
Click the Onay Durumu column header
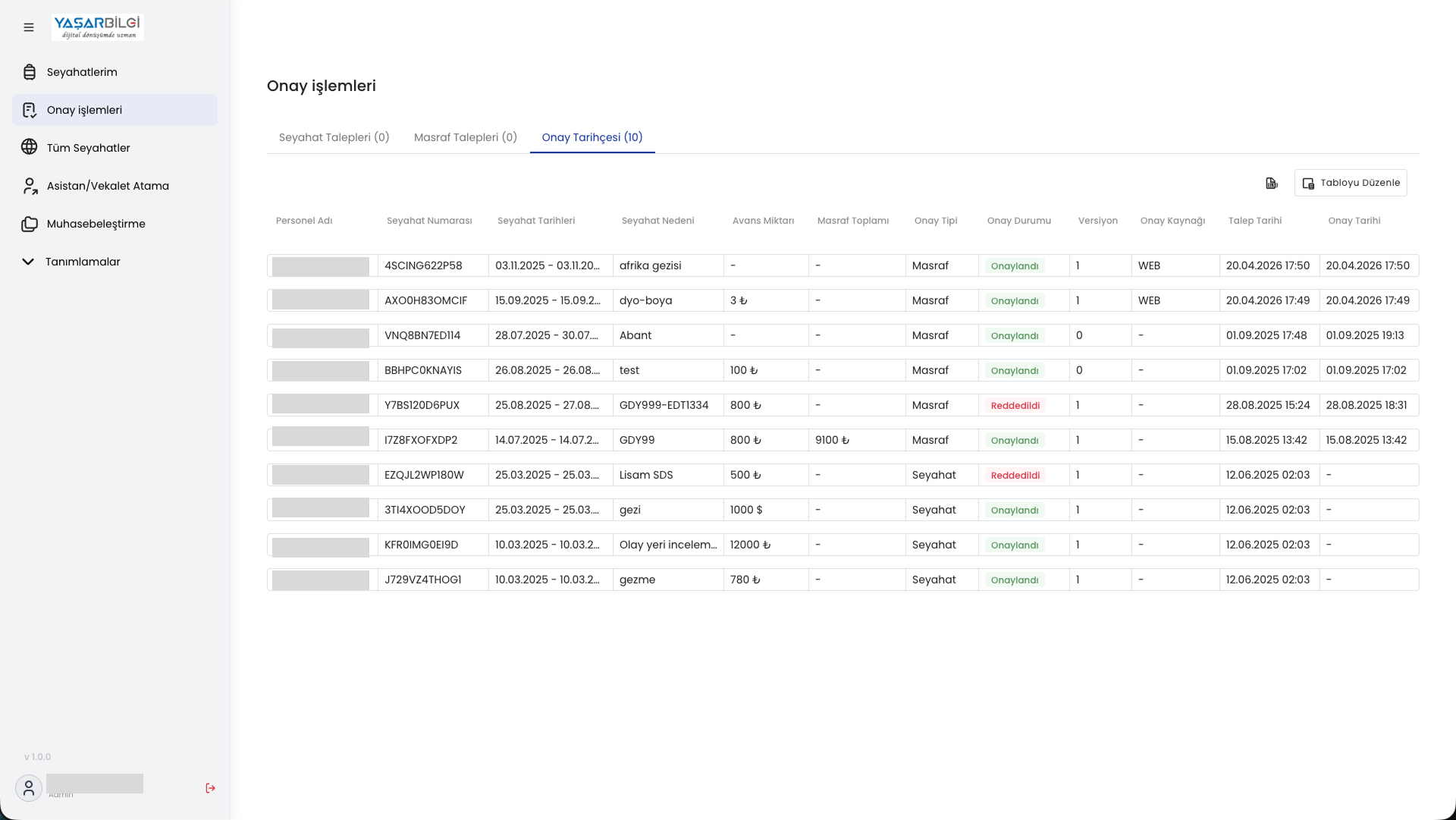click(1019, 221)
